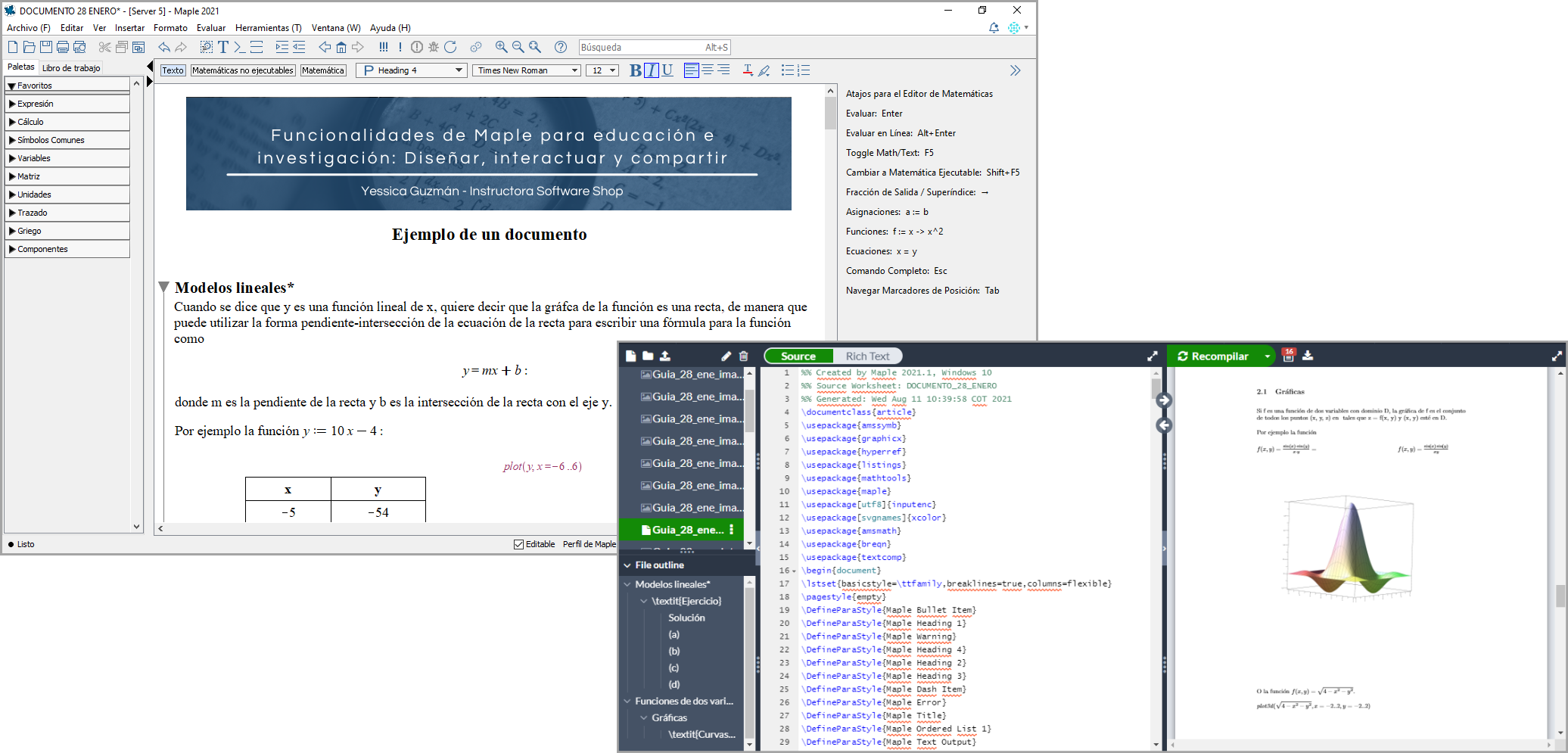This screenshot has height=753, width=1568.
Task: Switch to Libro de trabajo tab
Action: point(71,68)
